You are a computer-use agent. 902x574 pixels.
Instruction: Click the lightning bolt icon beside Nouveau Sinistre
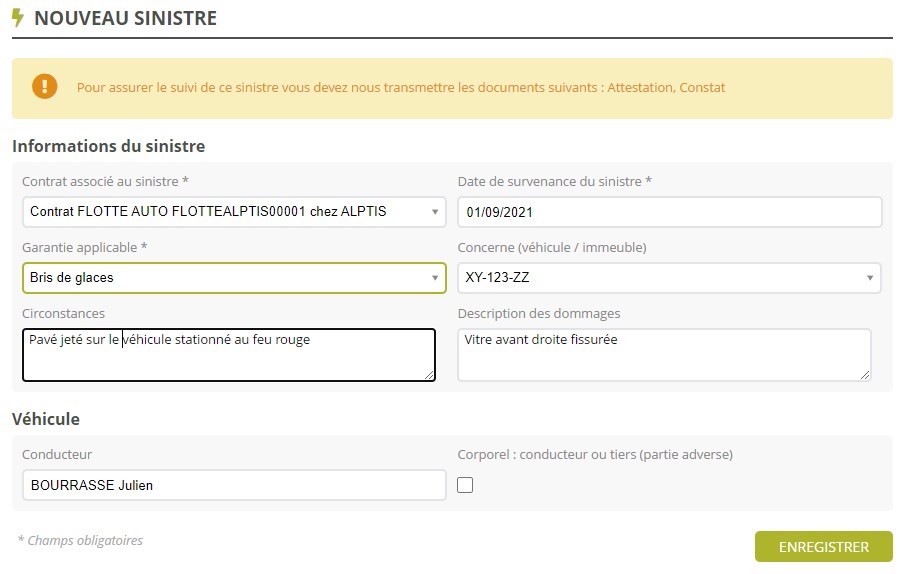tap(18, 18)
